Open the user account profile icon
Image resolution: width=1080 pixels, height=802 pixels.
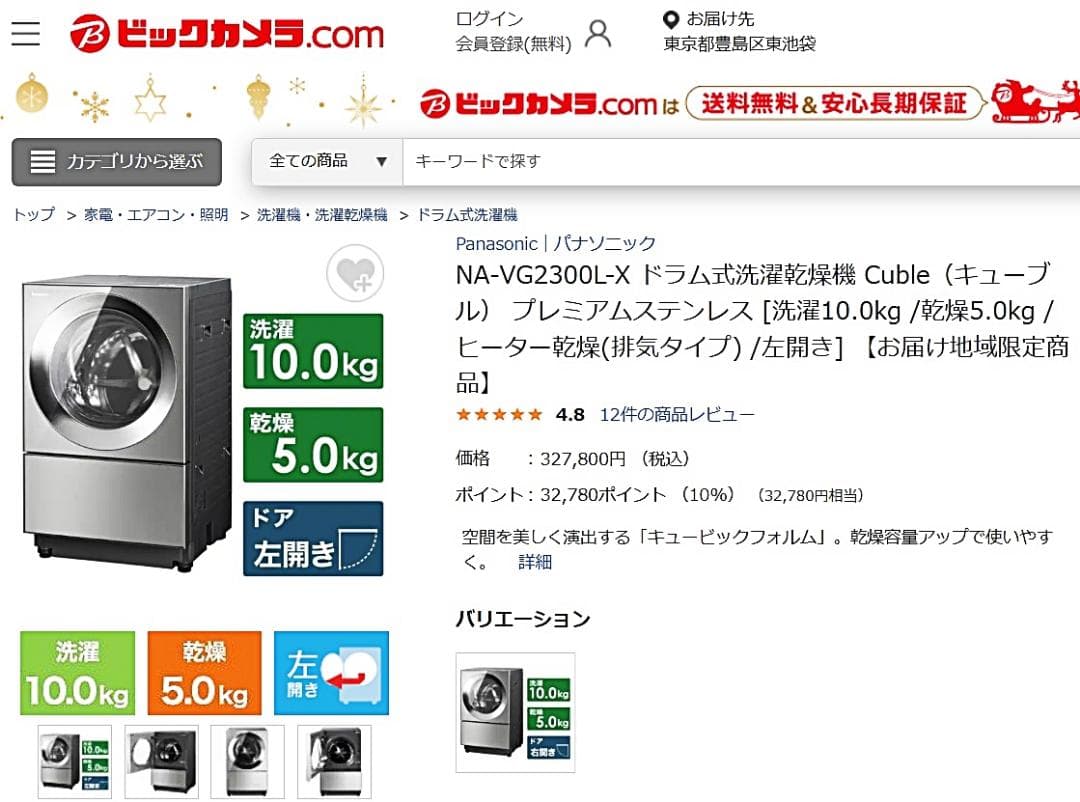(598, 33)
